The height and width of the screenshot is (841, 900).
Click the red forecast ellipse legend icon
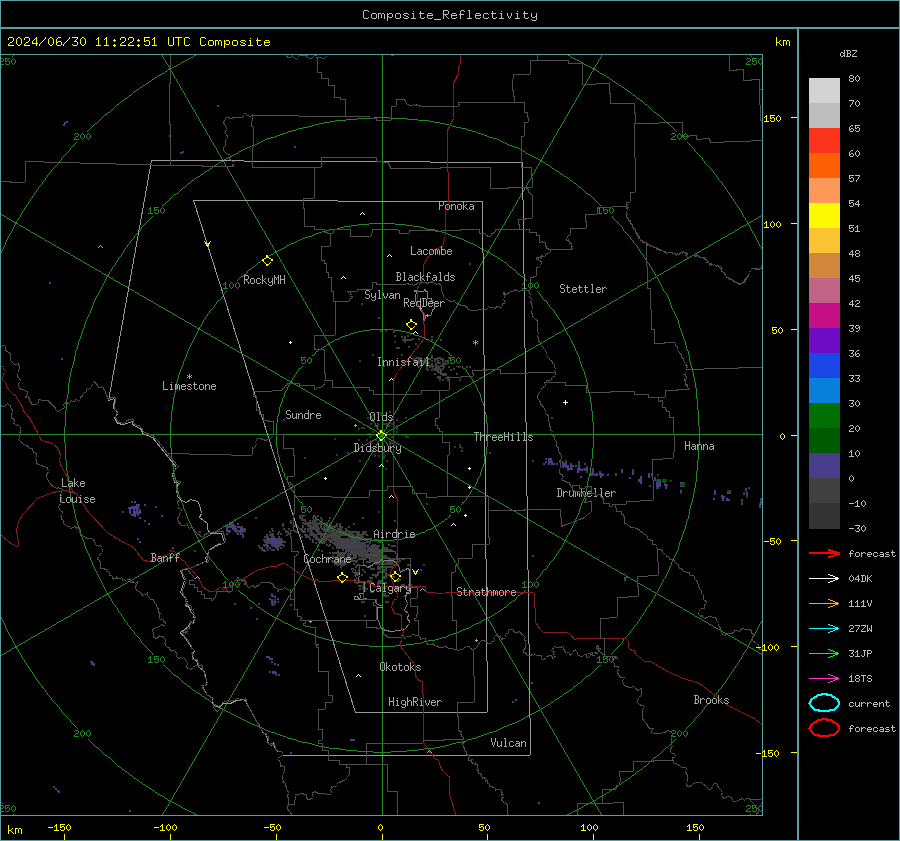(x=824, y=728)
